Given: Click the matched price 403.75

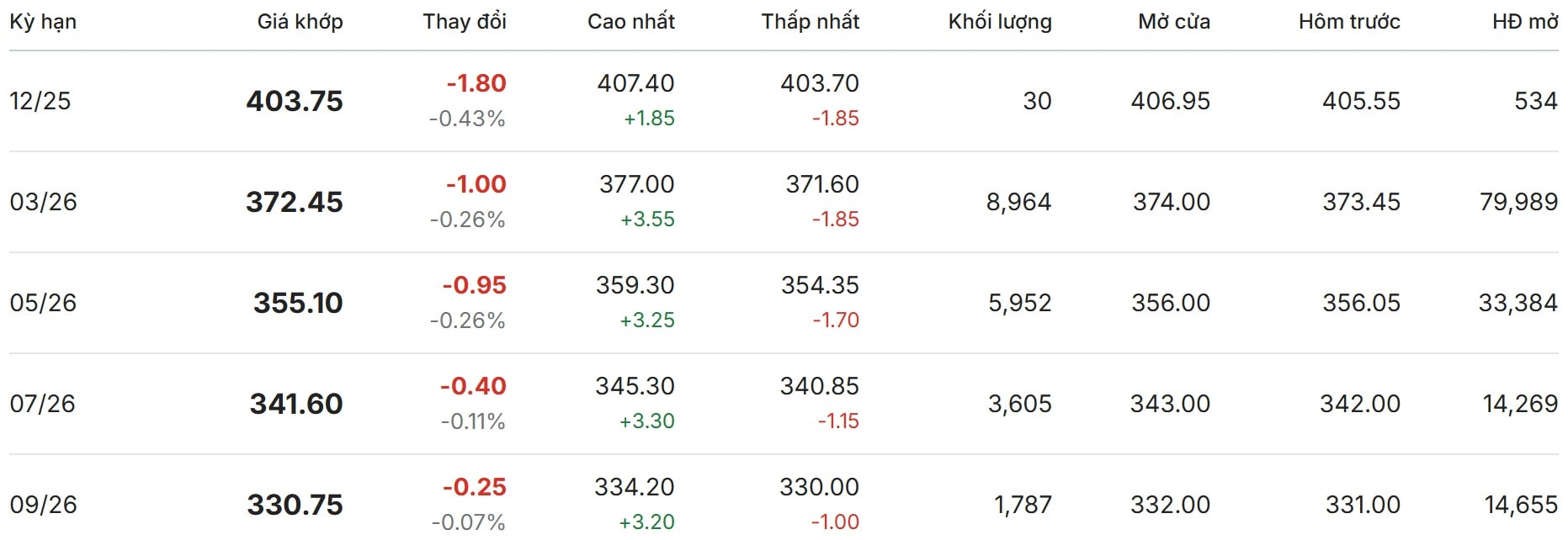Looking at the screenshot, I should click(x=294, y=101).
